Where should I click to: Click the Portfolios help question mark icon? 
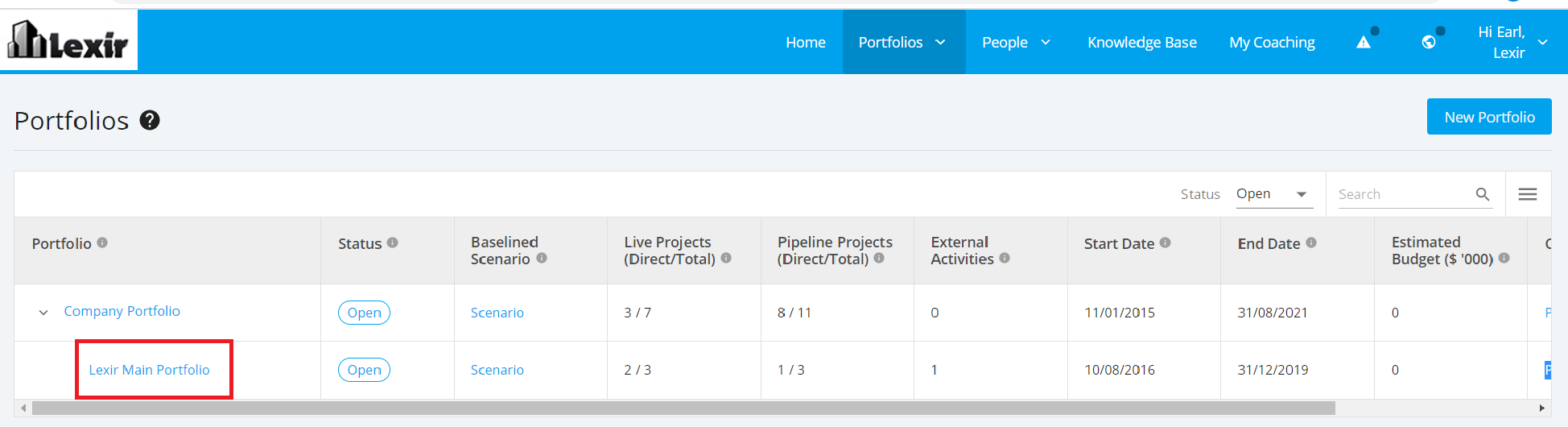click(150, 120)
